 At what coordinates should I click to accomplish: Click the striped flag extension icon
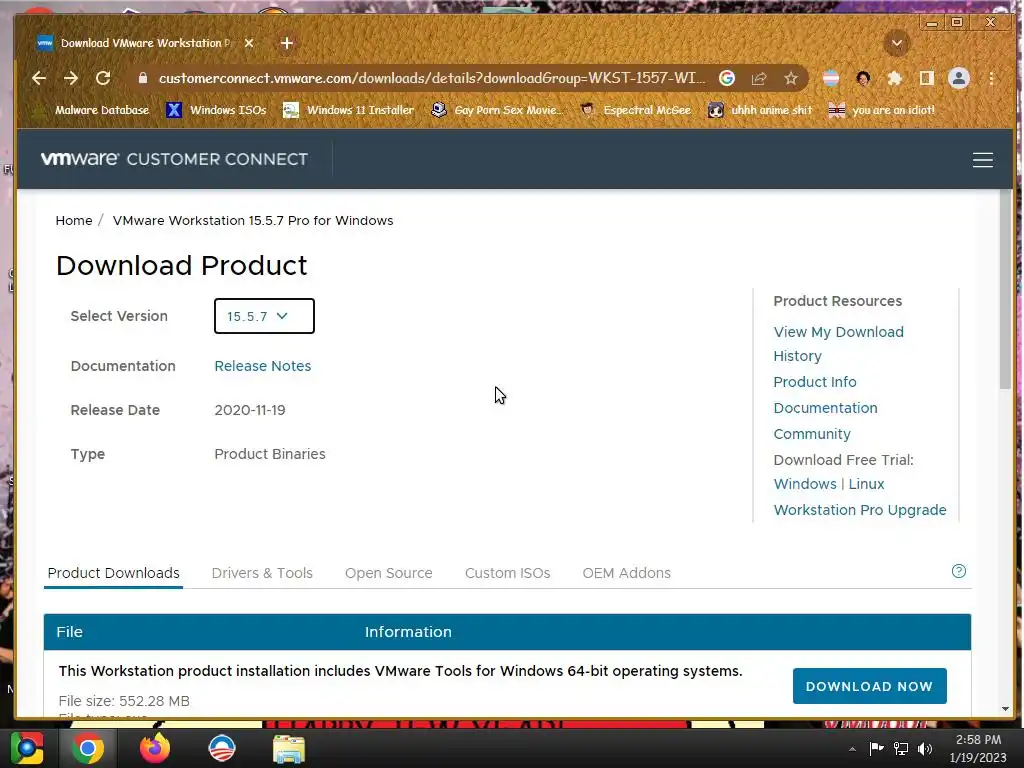pyautogui.click(x=831, y=78)
